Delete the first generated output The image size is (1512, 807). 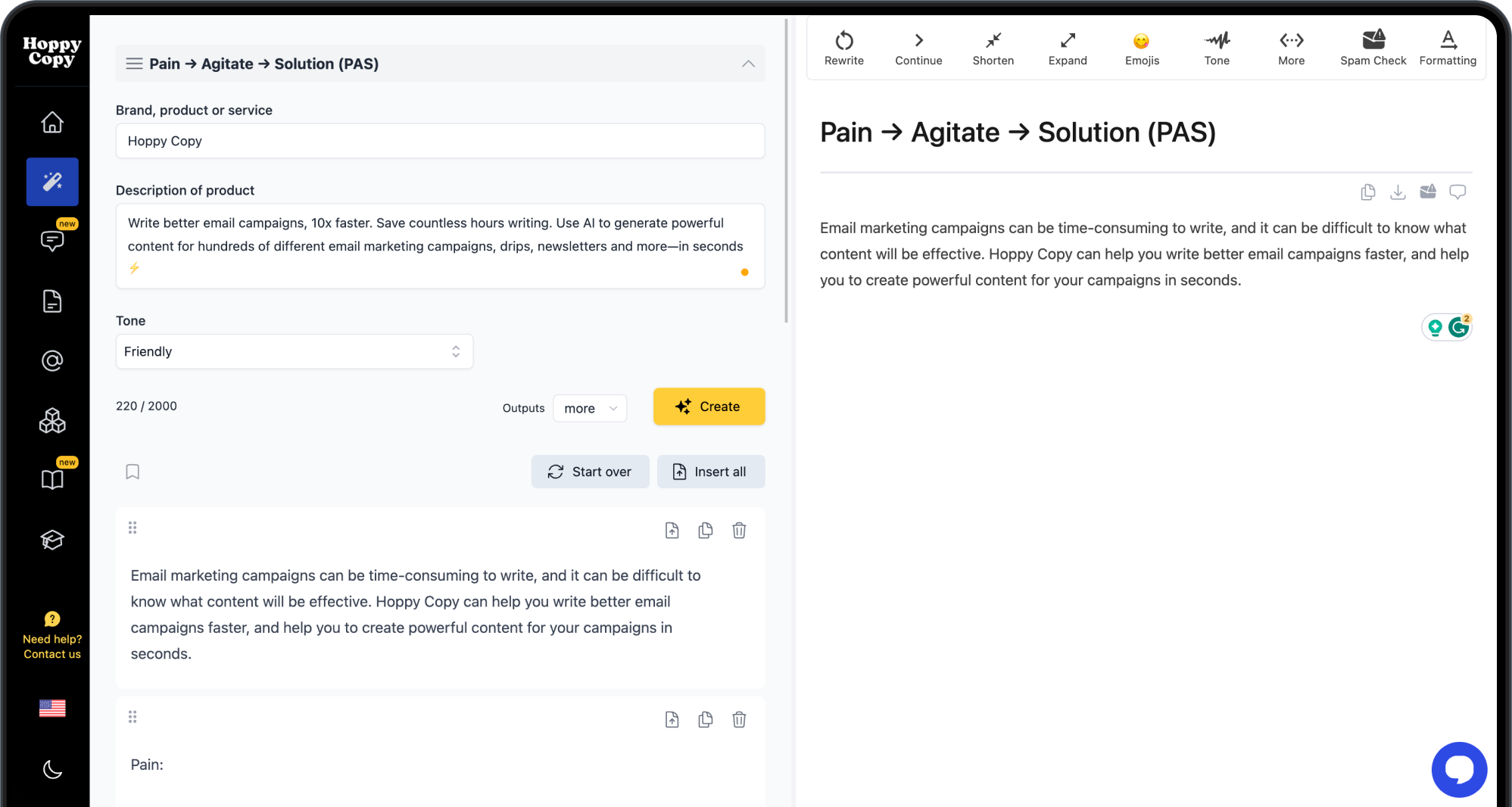[739, 530]
